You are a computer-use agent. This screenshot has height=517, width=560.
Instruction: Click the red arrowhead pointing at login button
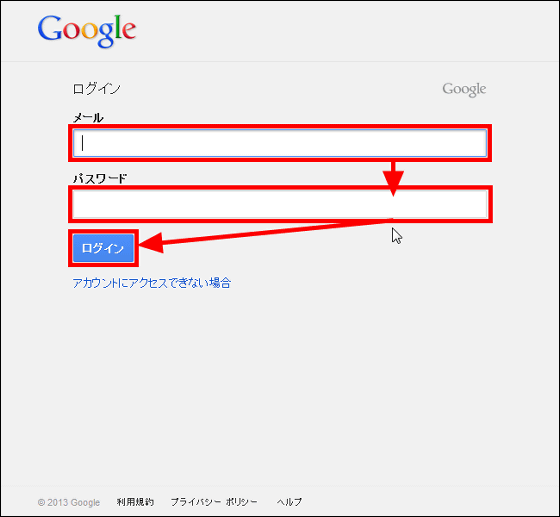coord(151,243)
